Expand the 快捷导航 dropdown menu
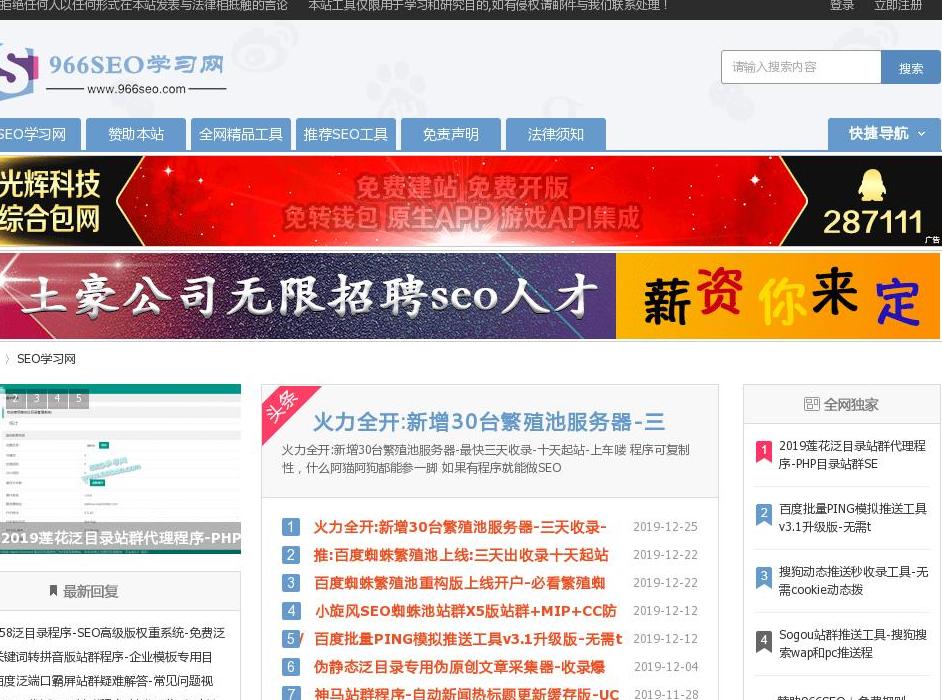The height and width of the screenshot is (700, 942). tap(884, 133)
